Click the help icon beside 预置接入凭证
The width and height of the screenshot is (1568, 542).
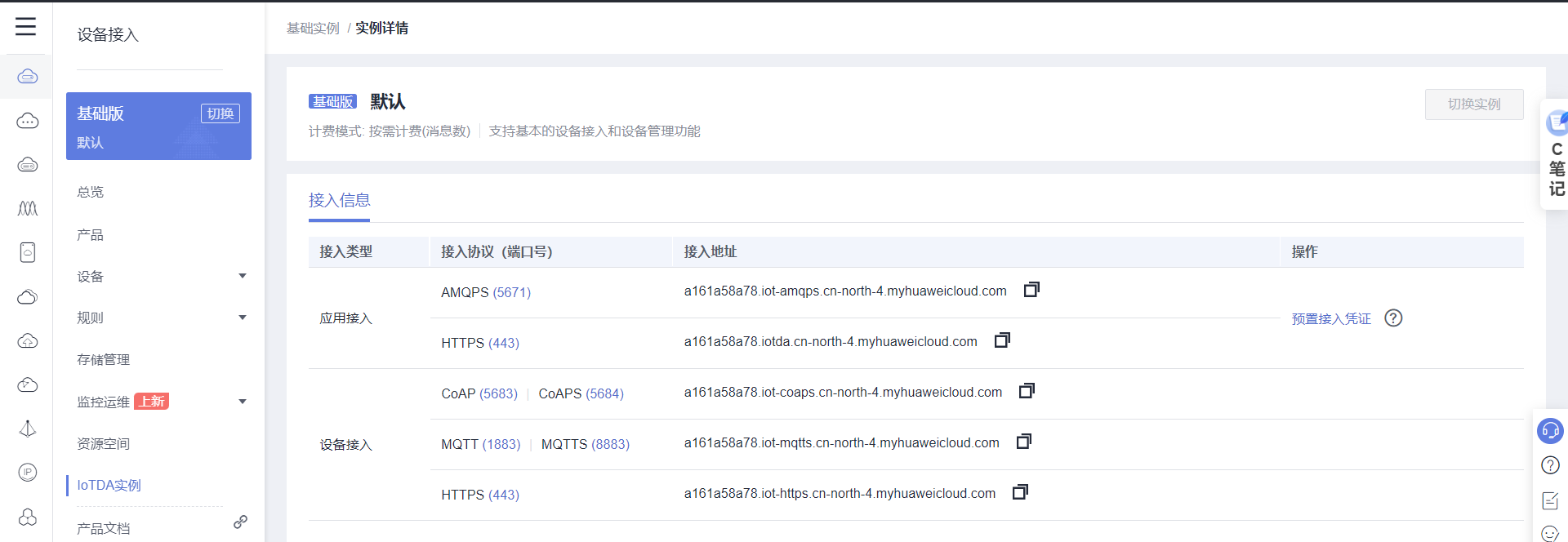[x=1393, y=318]
